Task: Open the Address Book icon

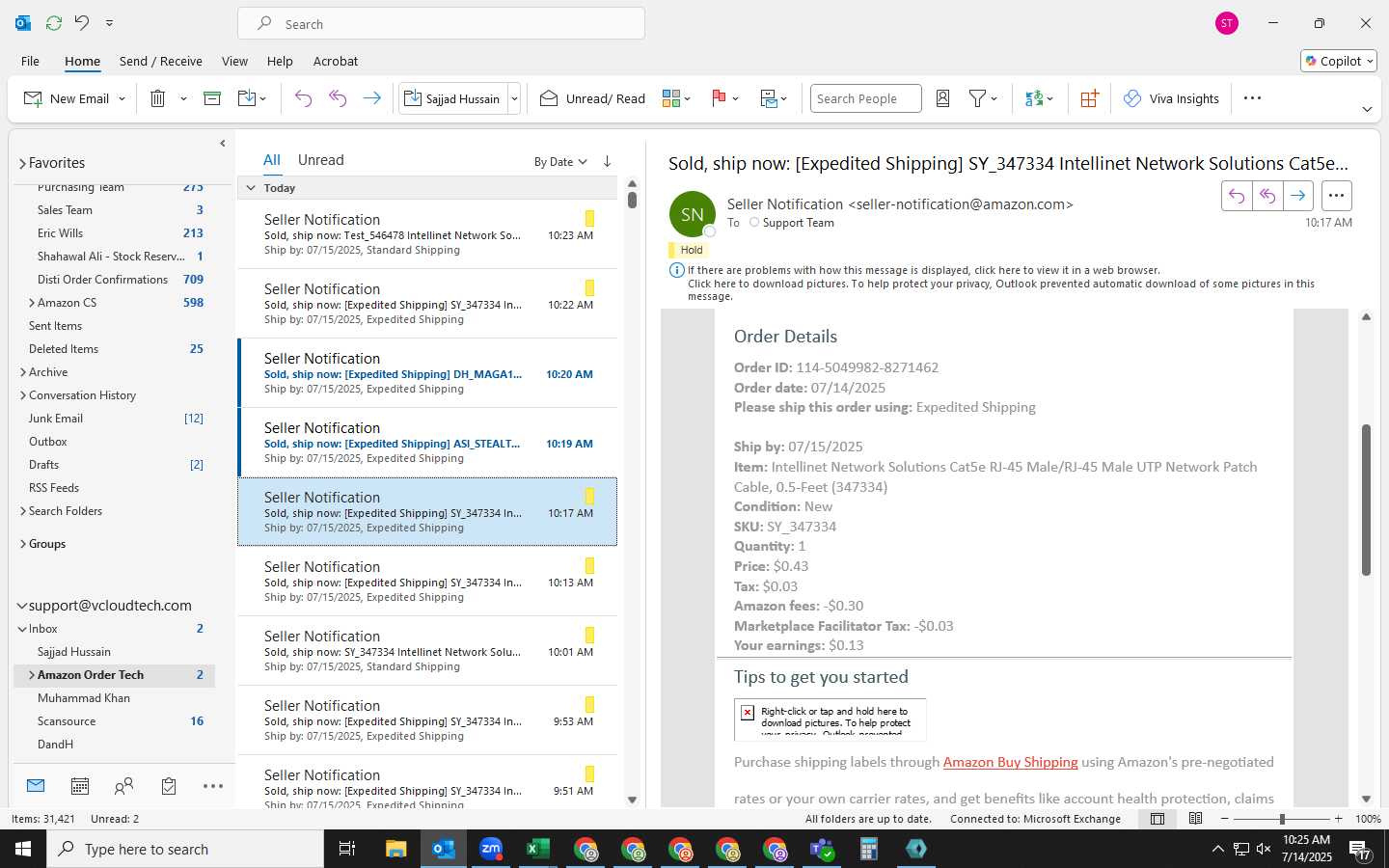Action: [943, 98]
